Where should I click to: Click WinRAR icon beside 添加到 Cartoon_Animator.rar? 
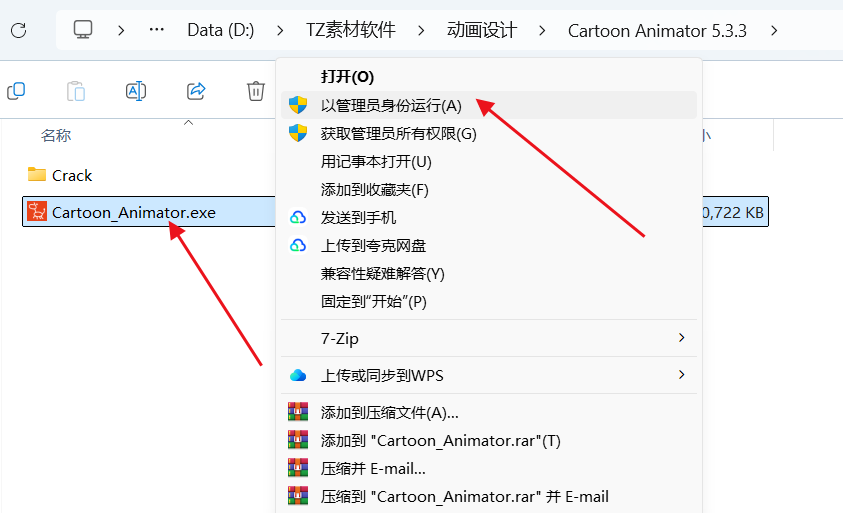[298, 439]
